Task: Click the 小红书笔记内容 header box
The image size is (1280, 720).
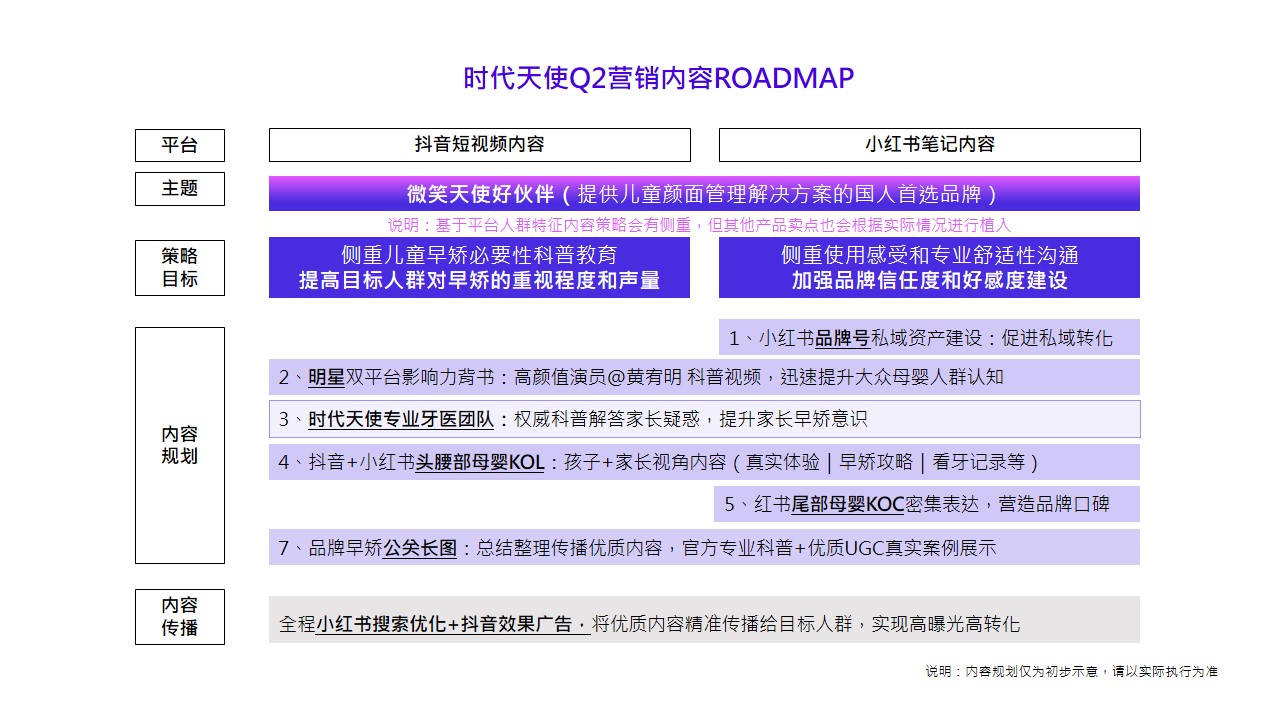Action: coord(930,145)
